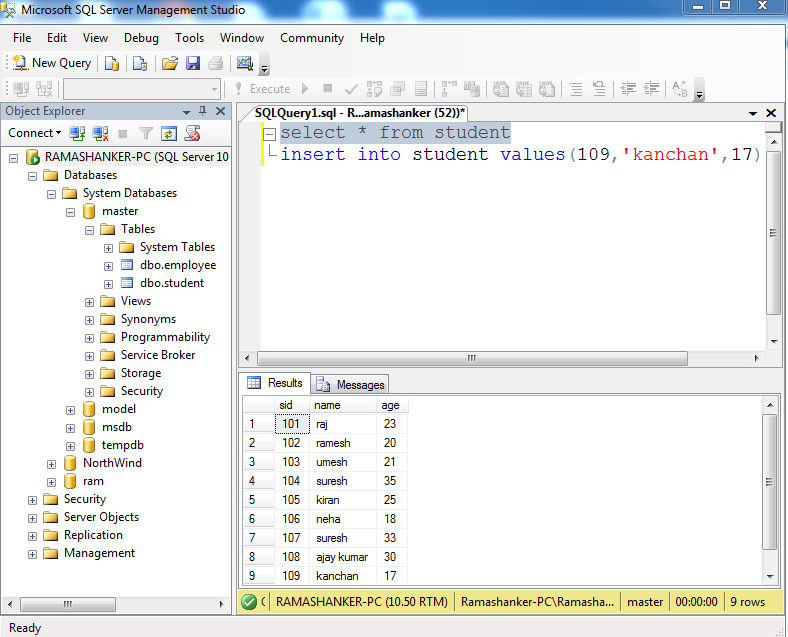Click the 'sid' column header in results

291,405
